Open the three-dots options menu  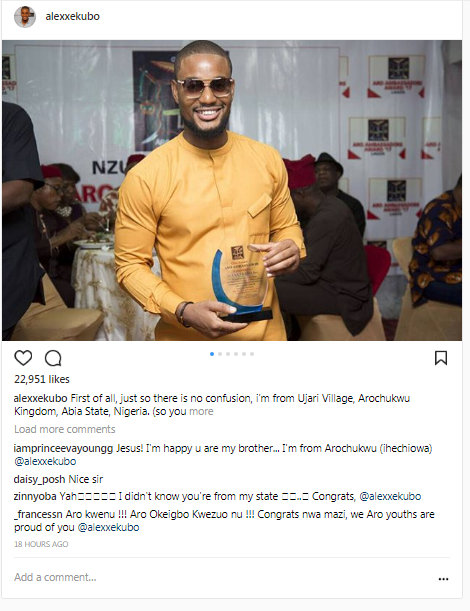[443, 579]
